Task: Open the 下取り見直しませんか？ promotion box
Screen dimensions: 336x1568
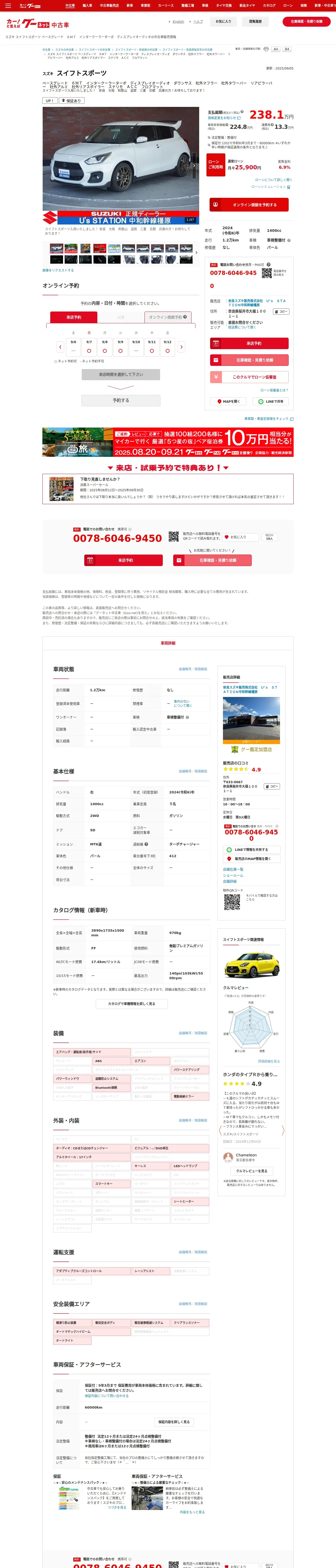Action: pyautogui.click(x=168, y=489)
